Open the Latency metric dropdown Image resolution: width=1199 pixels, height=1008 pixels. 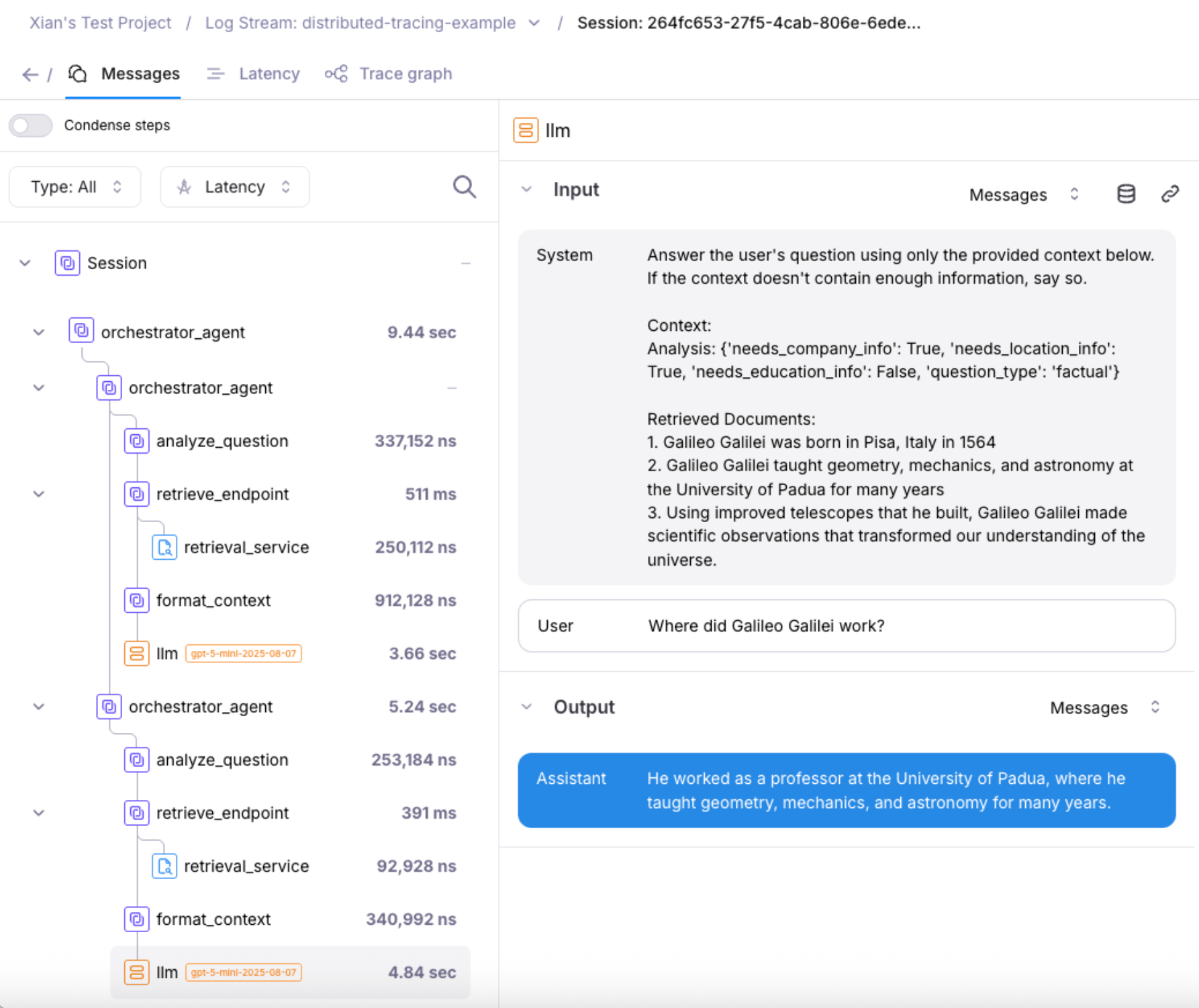(234, 187)
